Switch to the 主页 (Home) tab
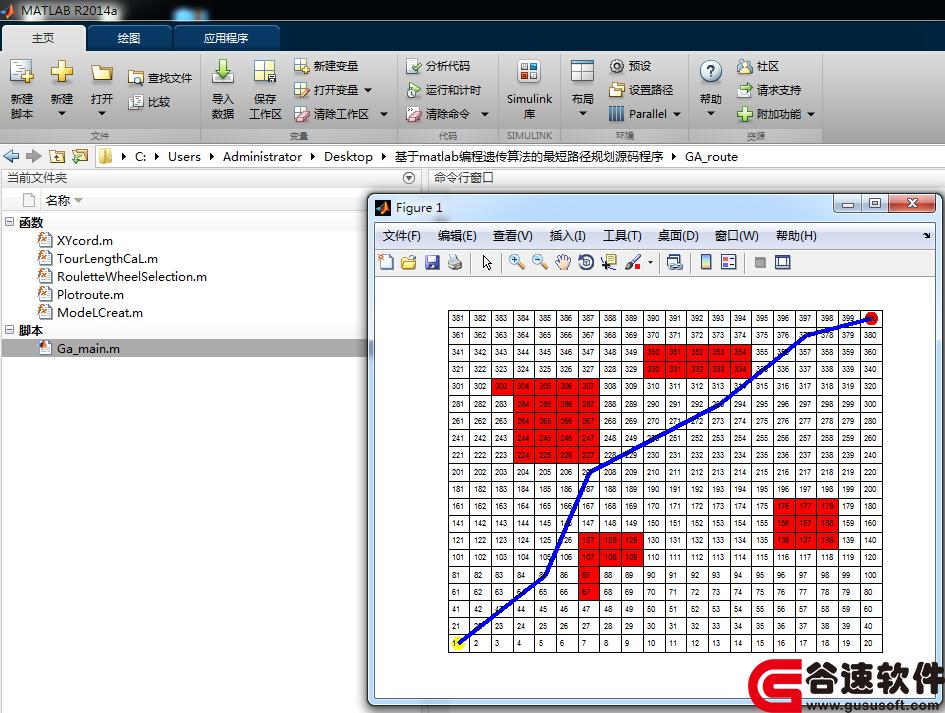 pos(43,38)
